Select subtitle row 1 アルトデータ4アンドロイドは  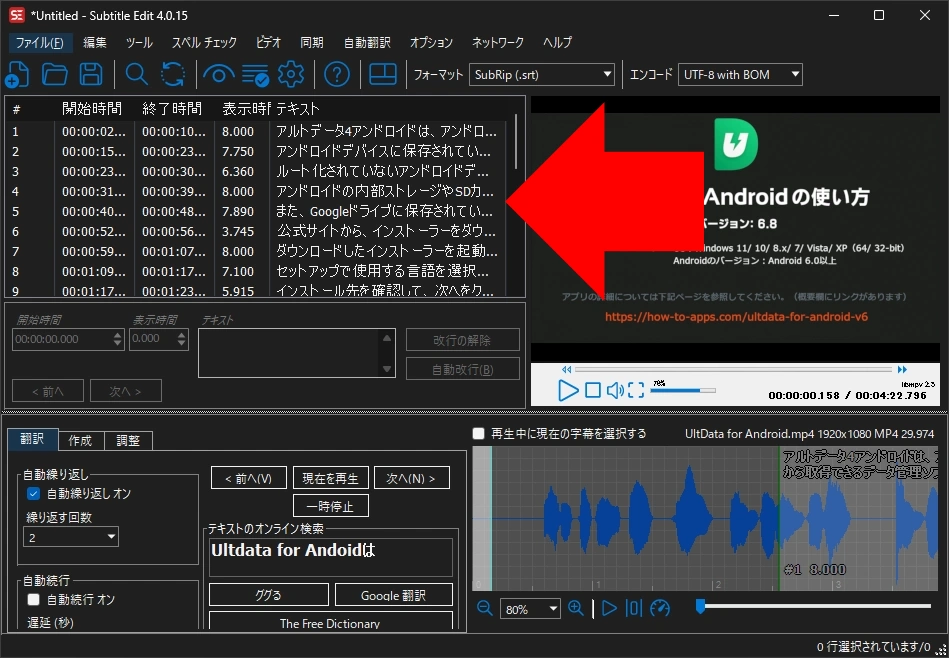click(x=255, y=131)
